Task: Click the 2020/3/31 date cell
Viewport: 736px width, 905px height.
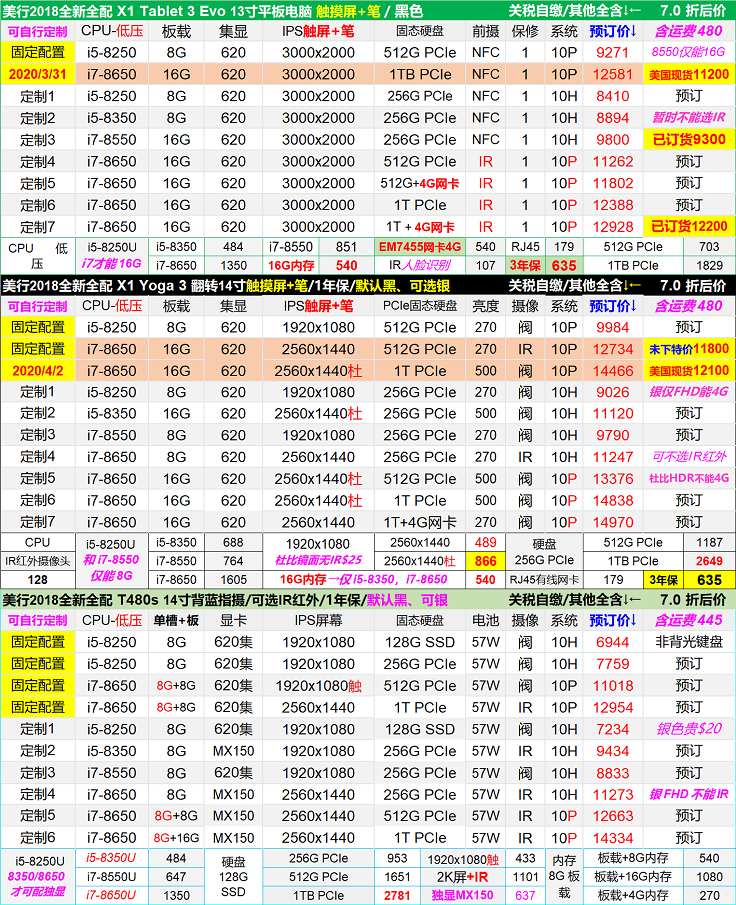Action: click(x=37, y=75)
